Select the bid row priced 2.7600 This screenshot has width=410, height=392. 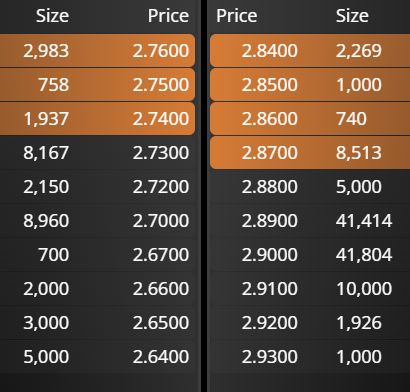(97, 51)
